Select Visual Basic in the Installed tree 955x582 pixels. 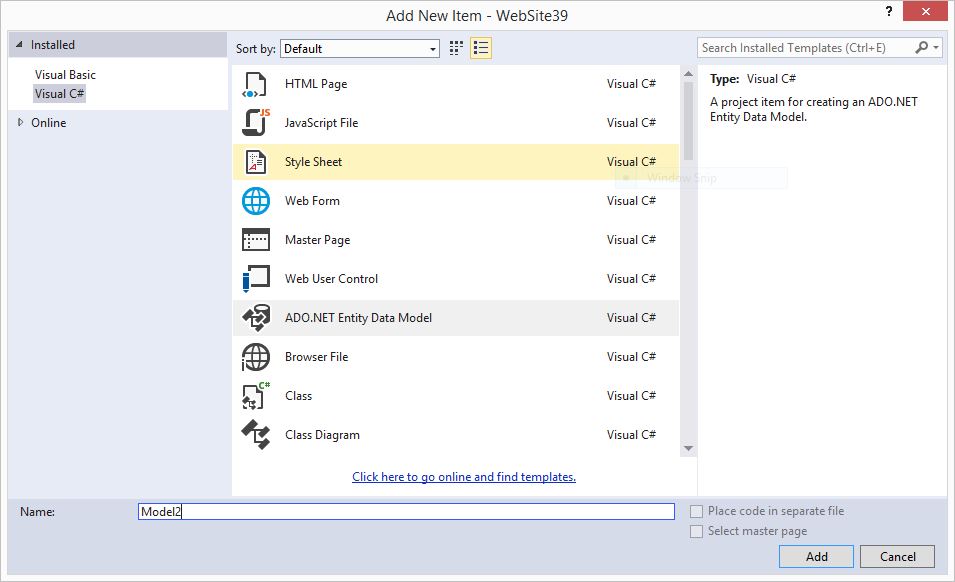coord(67,74)
